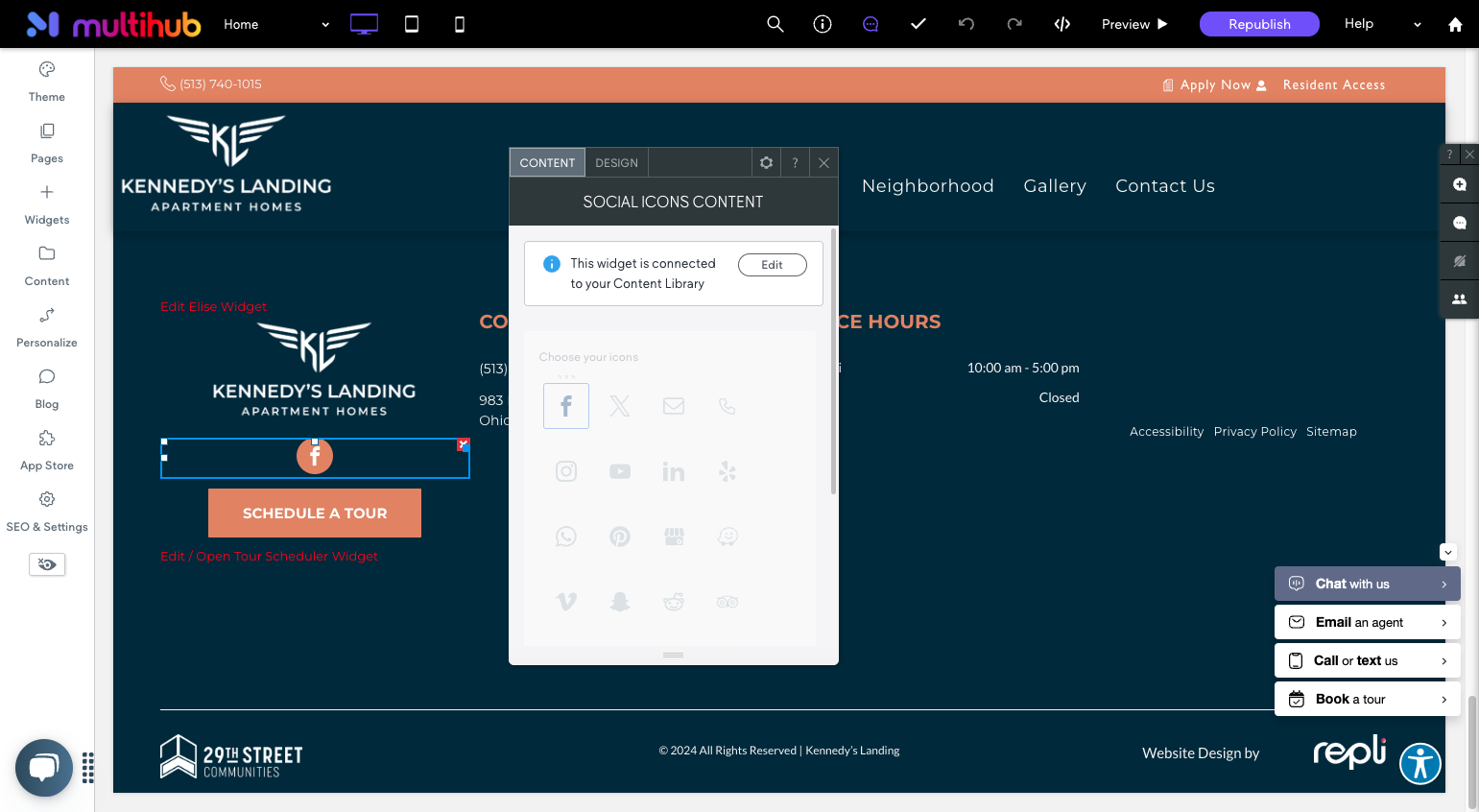Viewport: 1479px width, 812px height.
Task: Open the Widgets panel
Action: click(x=47, y=204)
